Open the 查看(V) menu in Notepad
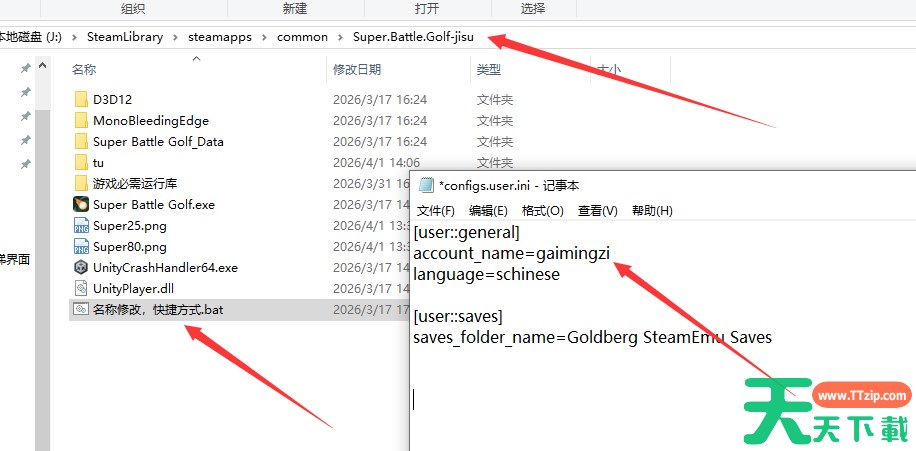916x451 pixels. pos(598,211)
